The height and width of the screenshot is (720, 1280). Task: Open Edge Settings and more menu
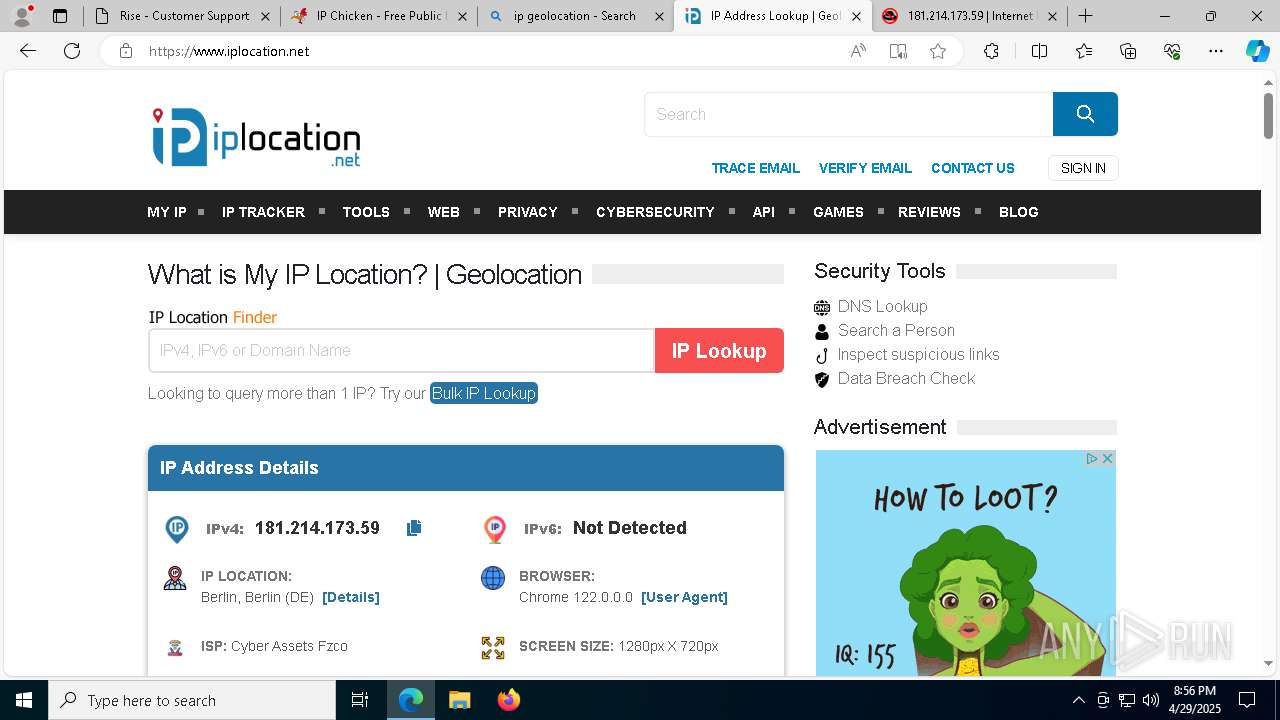1216,51
